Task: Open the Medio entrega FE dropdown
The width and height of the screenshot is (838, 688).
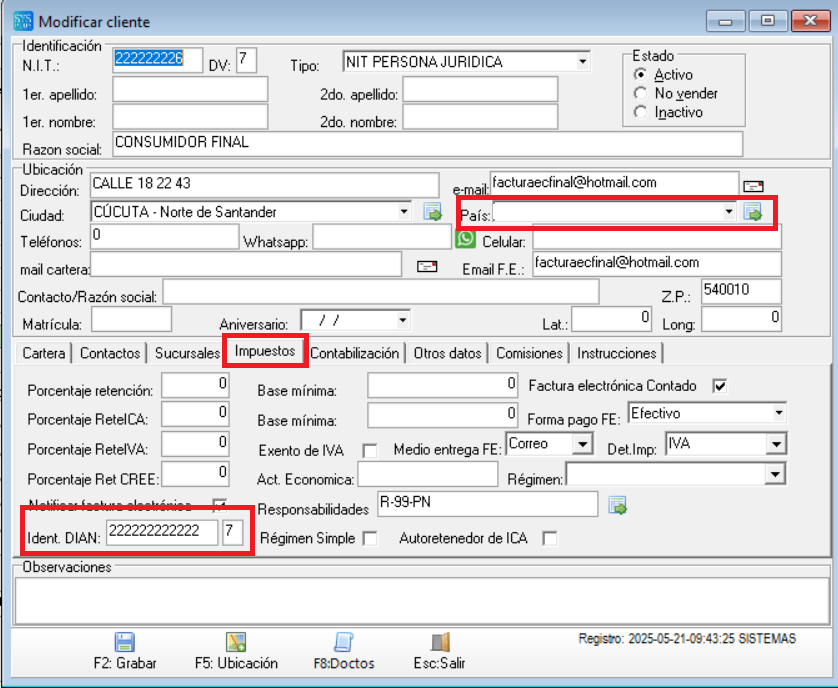Action: tap(583, 444)
